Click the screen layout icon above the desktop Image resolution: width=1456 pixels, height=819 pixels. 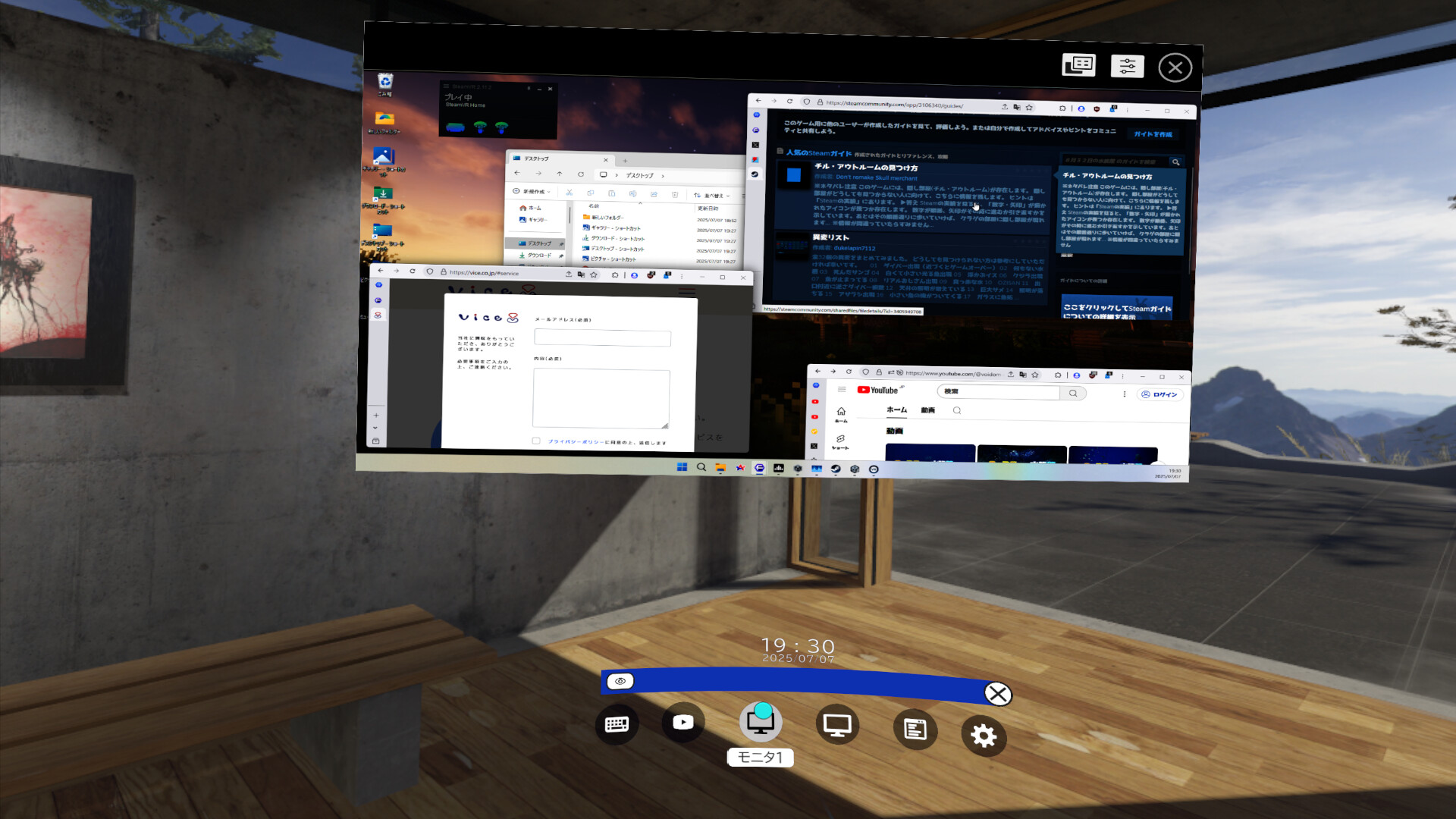point(1078,65)
